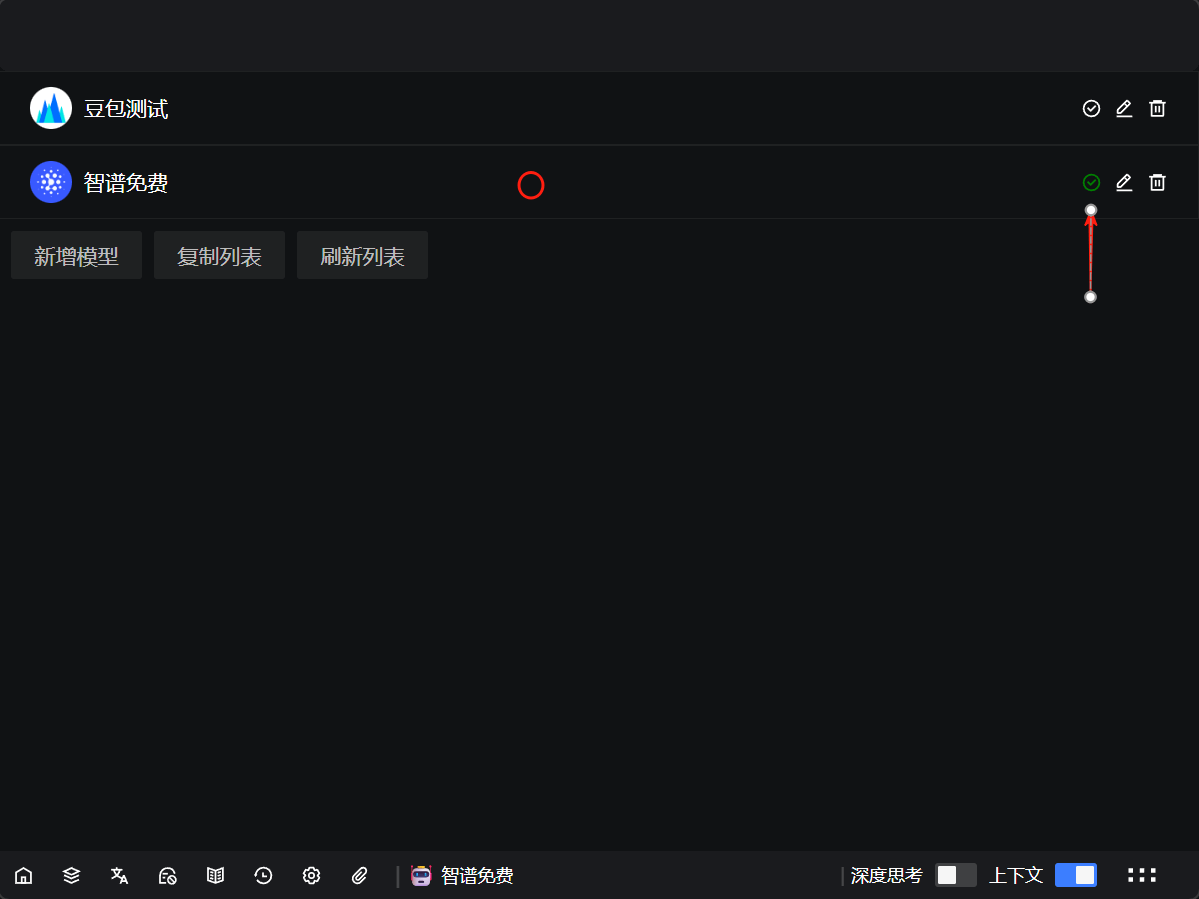Click the document with blocked symbol icon
The width and height of the screenshot is (1199, 899).
click(167, 876)
